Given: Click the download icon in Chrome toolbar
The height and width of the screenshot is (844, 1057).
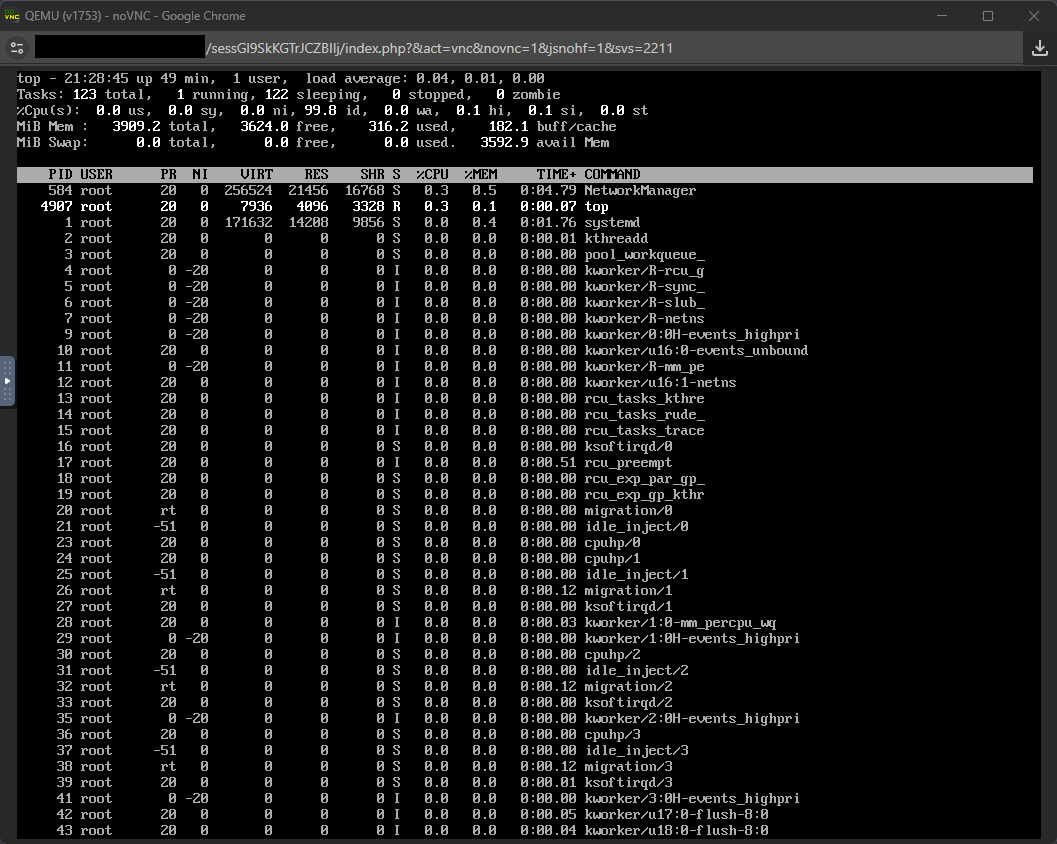Looking at the screenshot, I should [1039, 48].
